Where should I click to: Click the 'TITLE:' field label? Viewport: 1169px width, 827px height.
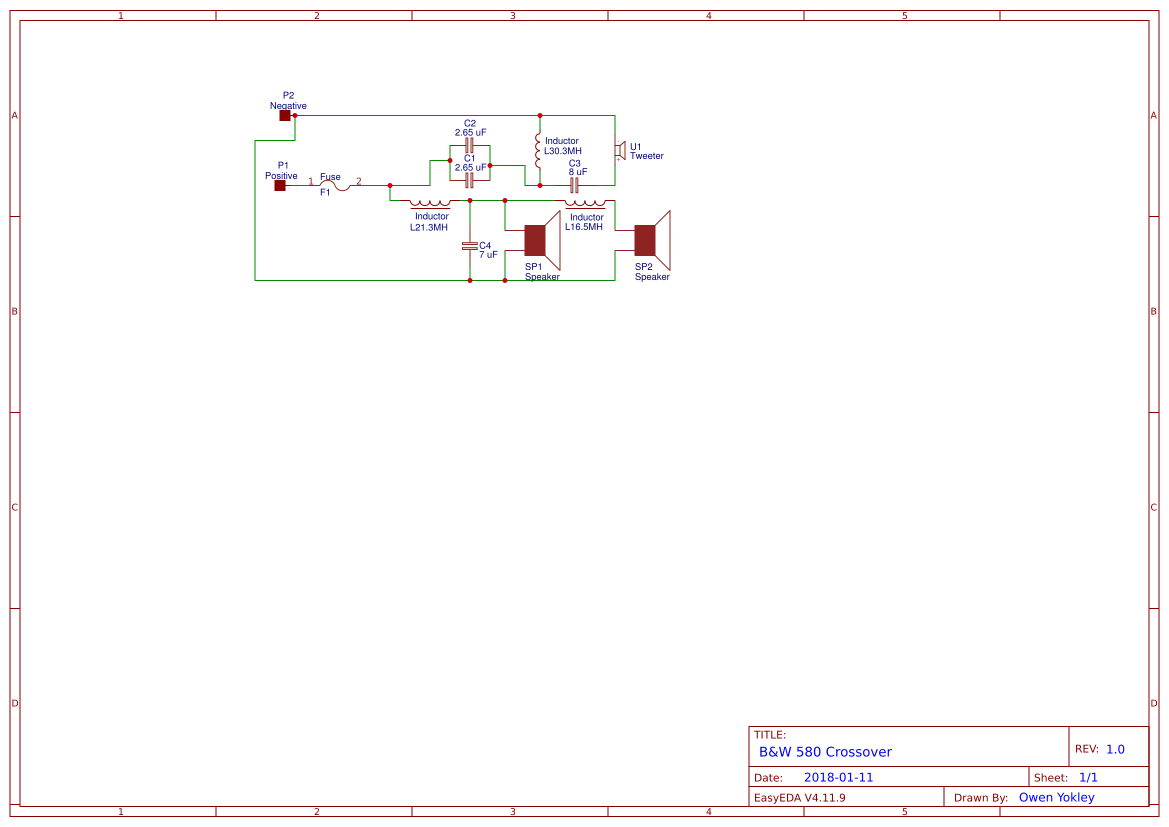pyautogui.click(x=769, y=735)
